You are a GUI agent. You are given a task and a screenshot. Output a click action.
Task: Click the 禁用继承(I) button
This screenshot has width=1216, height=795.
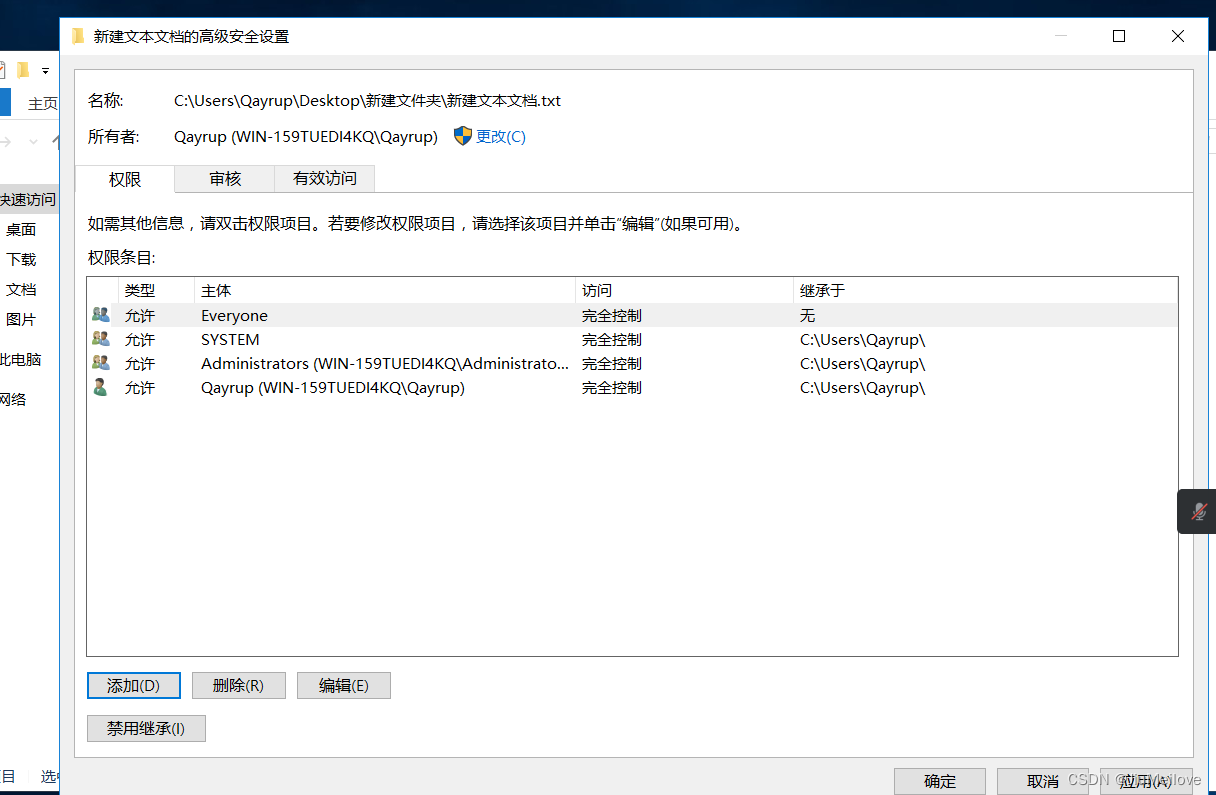tap(147, 728)
